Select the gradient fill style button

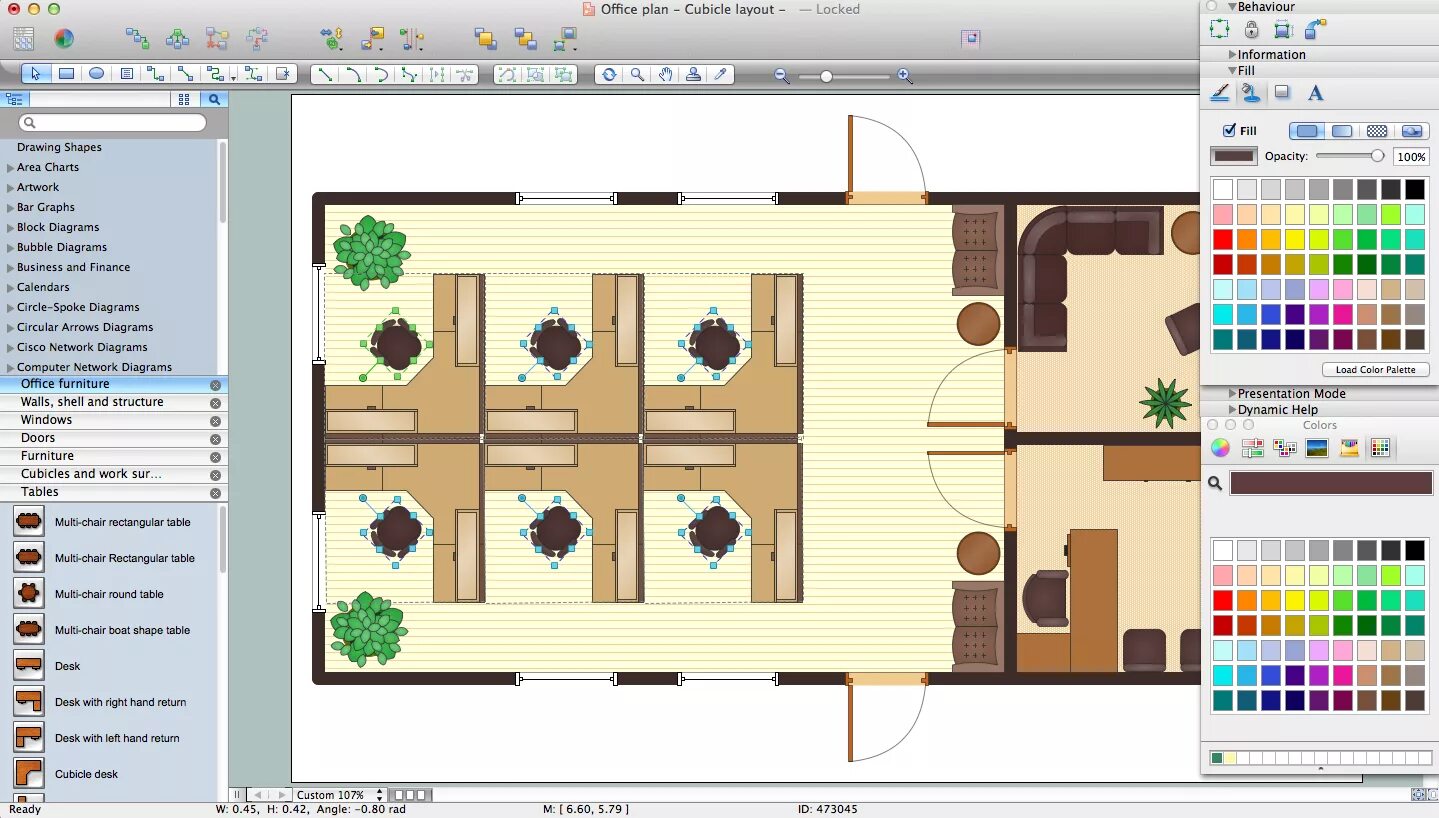coord(1342,131)
